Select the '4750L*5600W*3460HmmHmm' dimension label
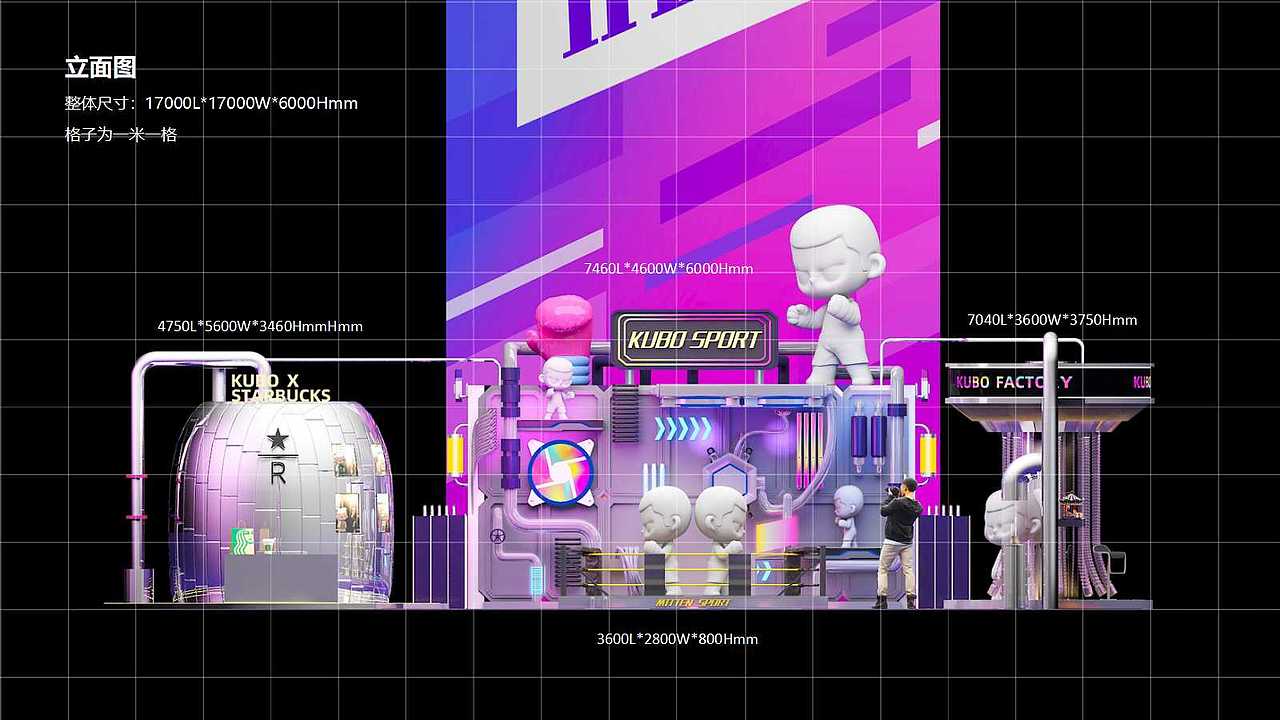 260,326
